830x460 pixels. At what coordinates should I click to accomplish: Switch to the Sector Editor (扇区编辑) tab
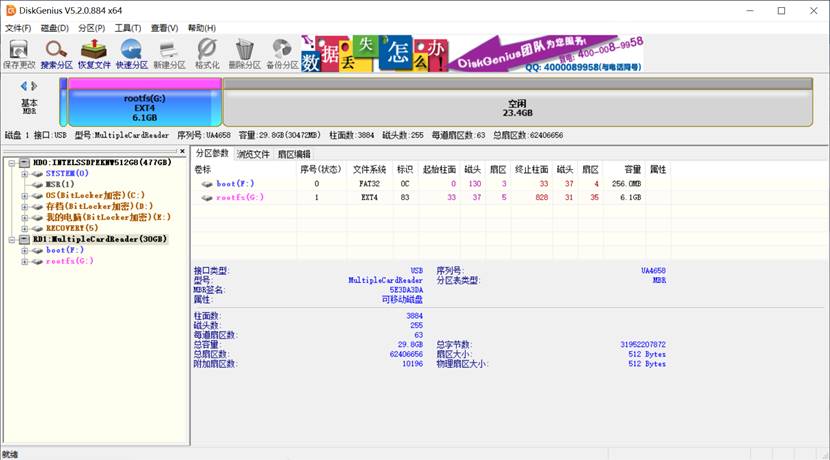pos(294,154)
